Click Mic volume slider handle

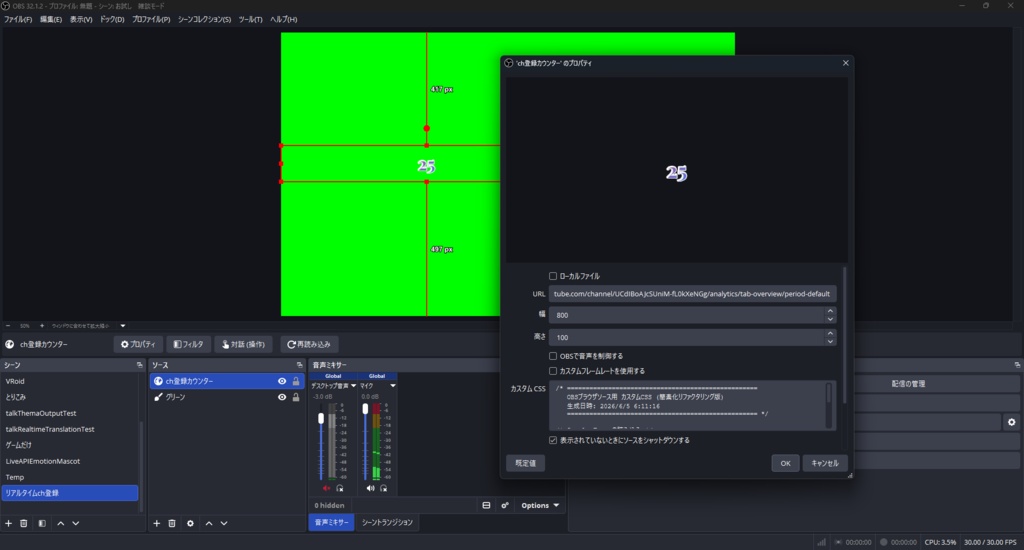(365, 409)
